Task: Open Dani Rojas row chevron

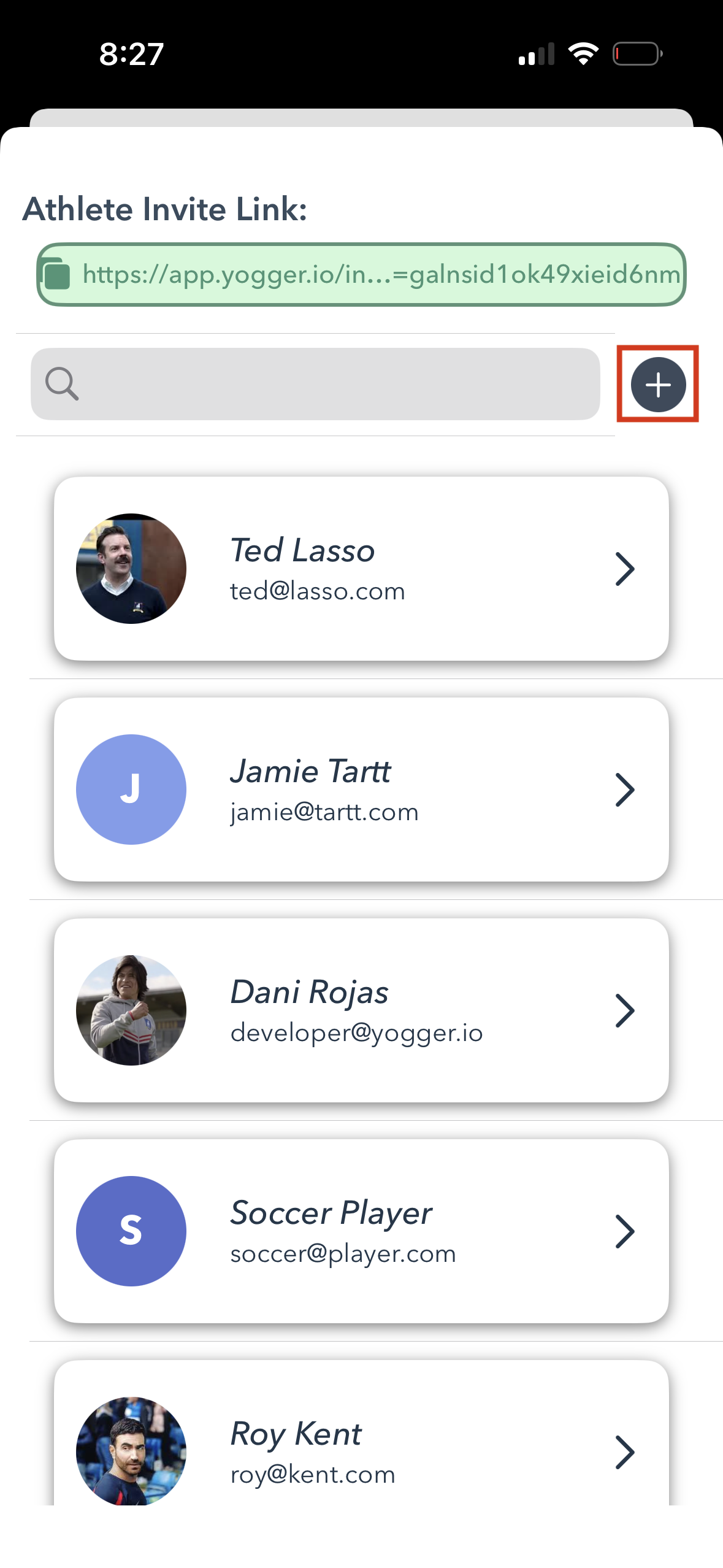Action: coord(624,1010)
